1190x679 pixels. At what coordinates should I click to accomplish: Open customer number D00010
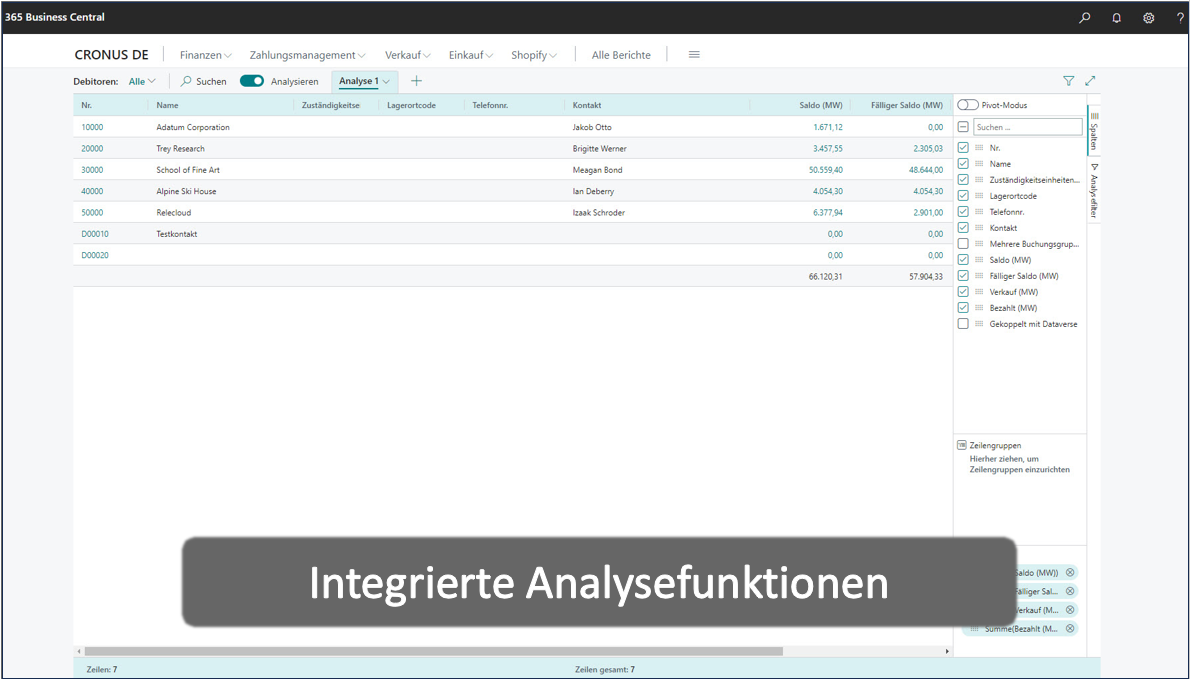click(95, 234)
